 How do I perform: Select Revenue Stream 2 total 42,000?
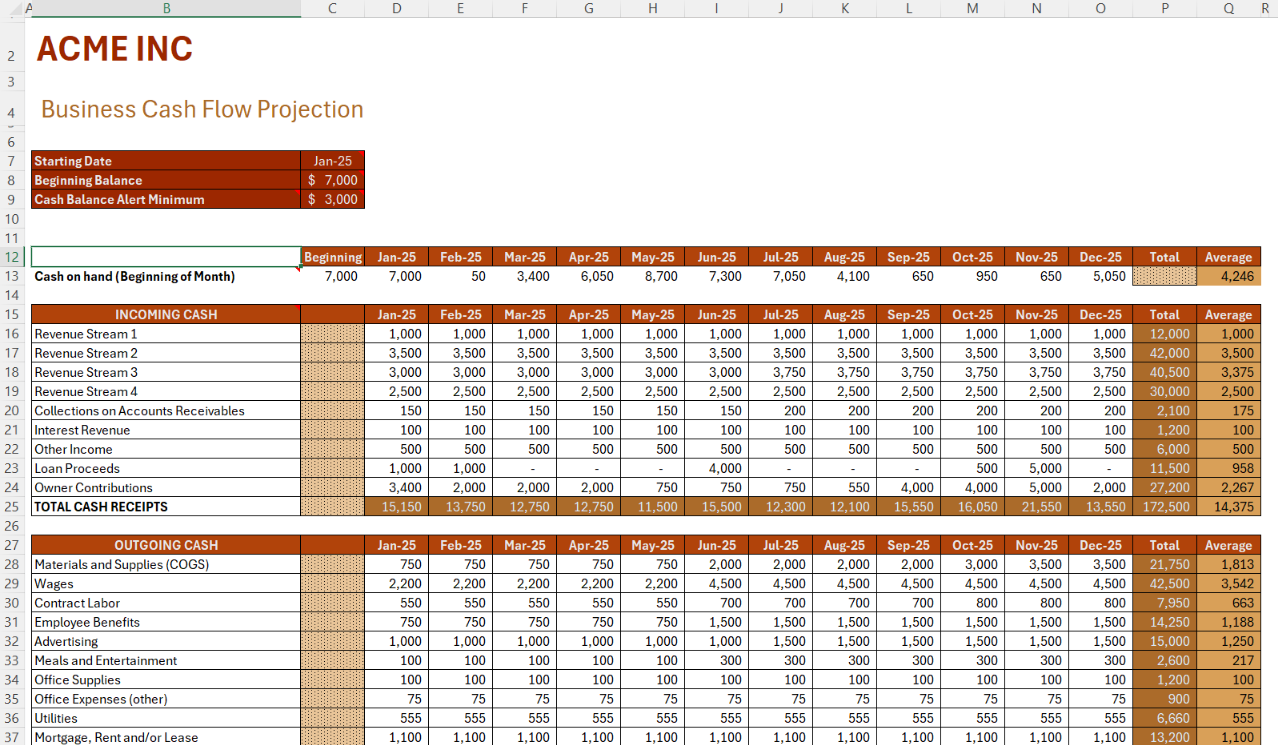pyautogui.click(x=1164, y=353)
